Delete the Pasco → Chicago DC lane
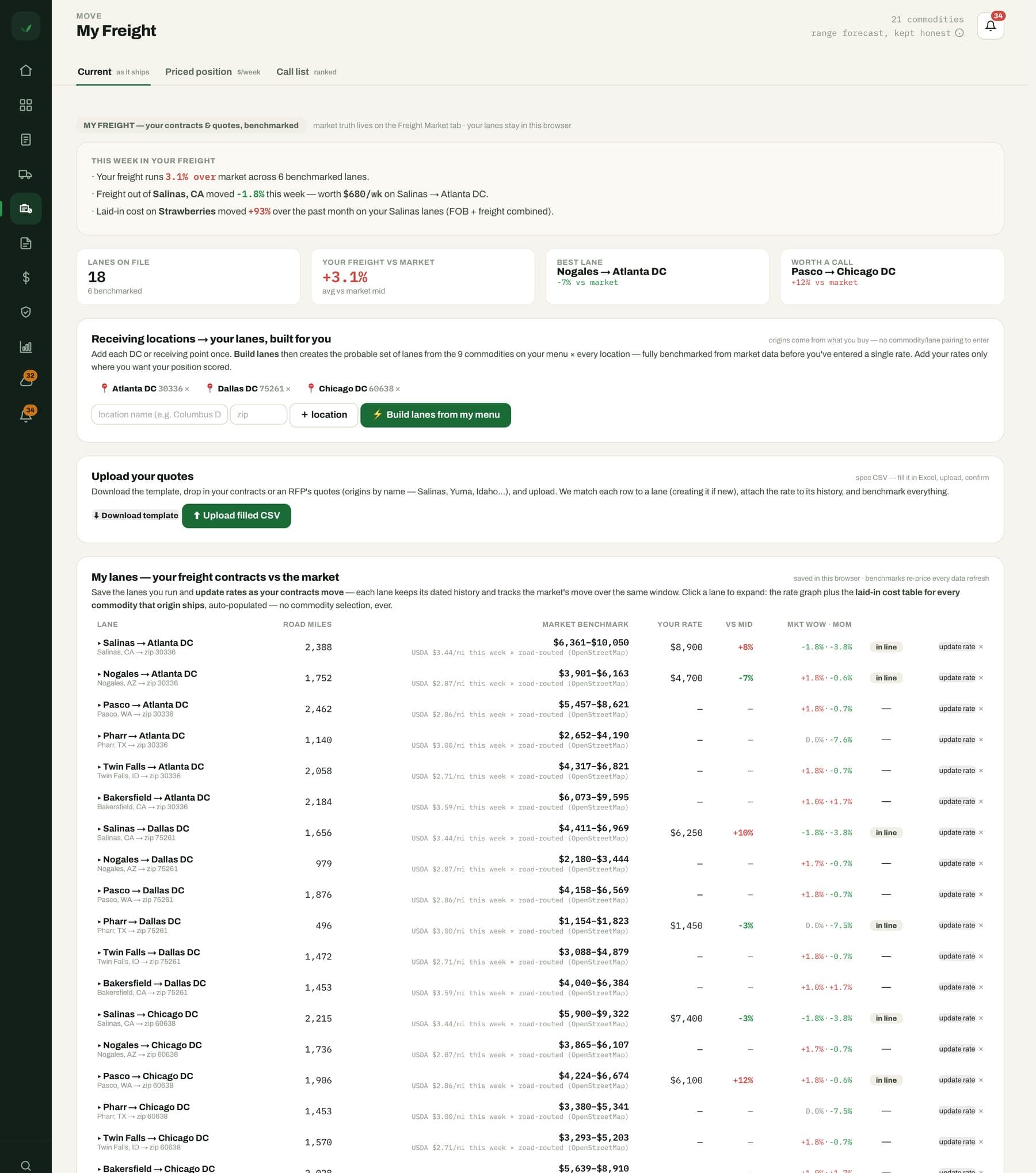Viewport: 1036px width, 1173px height. (x=981, y=1080)
